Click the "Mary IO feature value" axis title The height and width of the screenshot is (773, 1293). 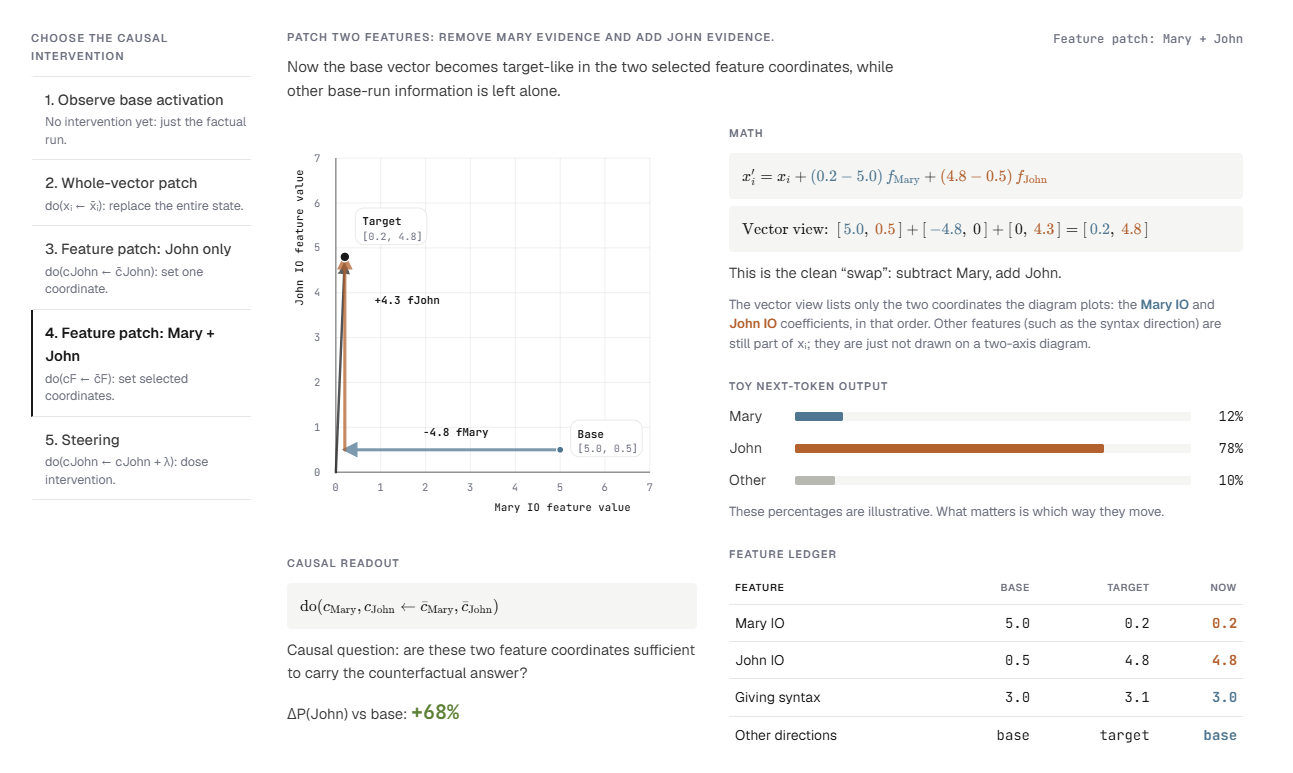(x=562, y=507)
